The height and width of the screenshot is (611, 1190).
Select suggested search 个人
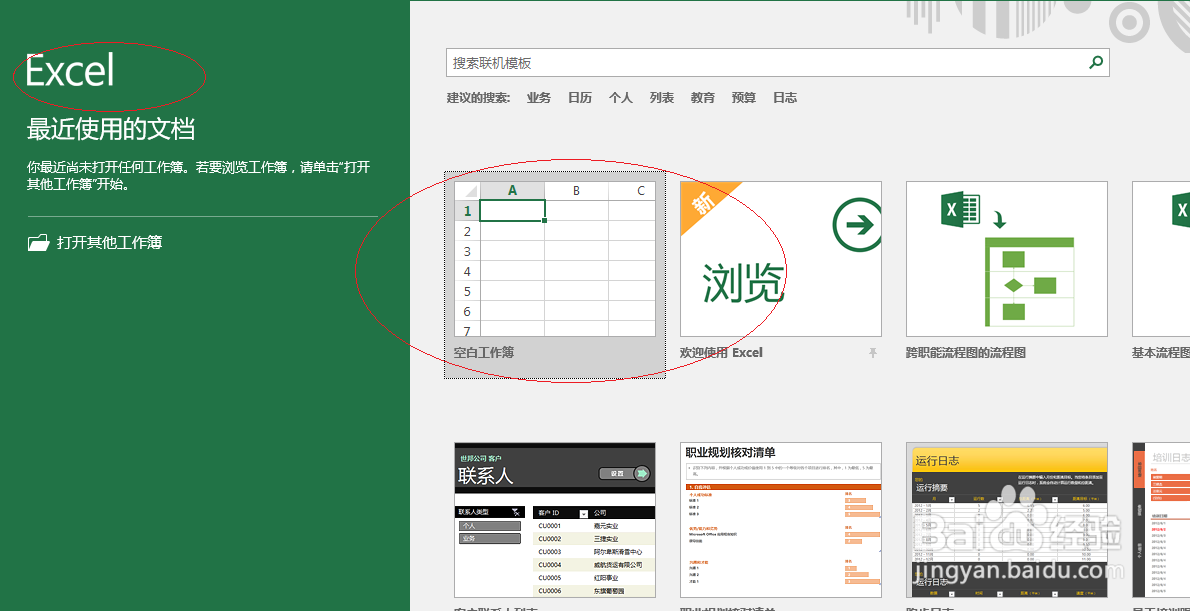pos(621,98)
